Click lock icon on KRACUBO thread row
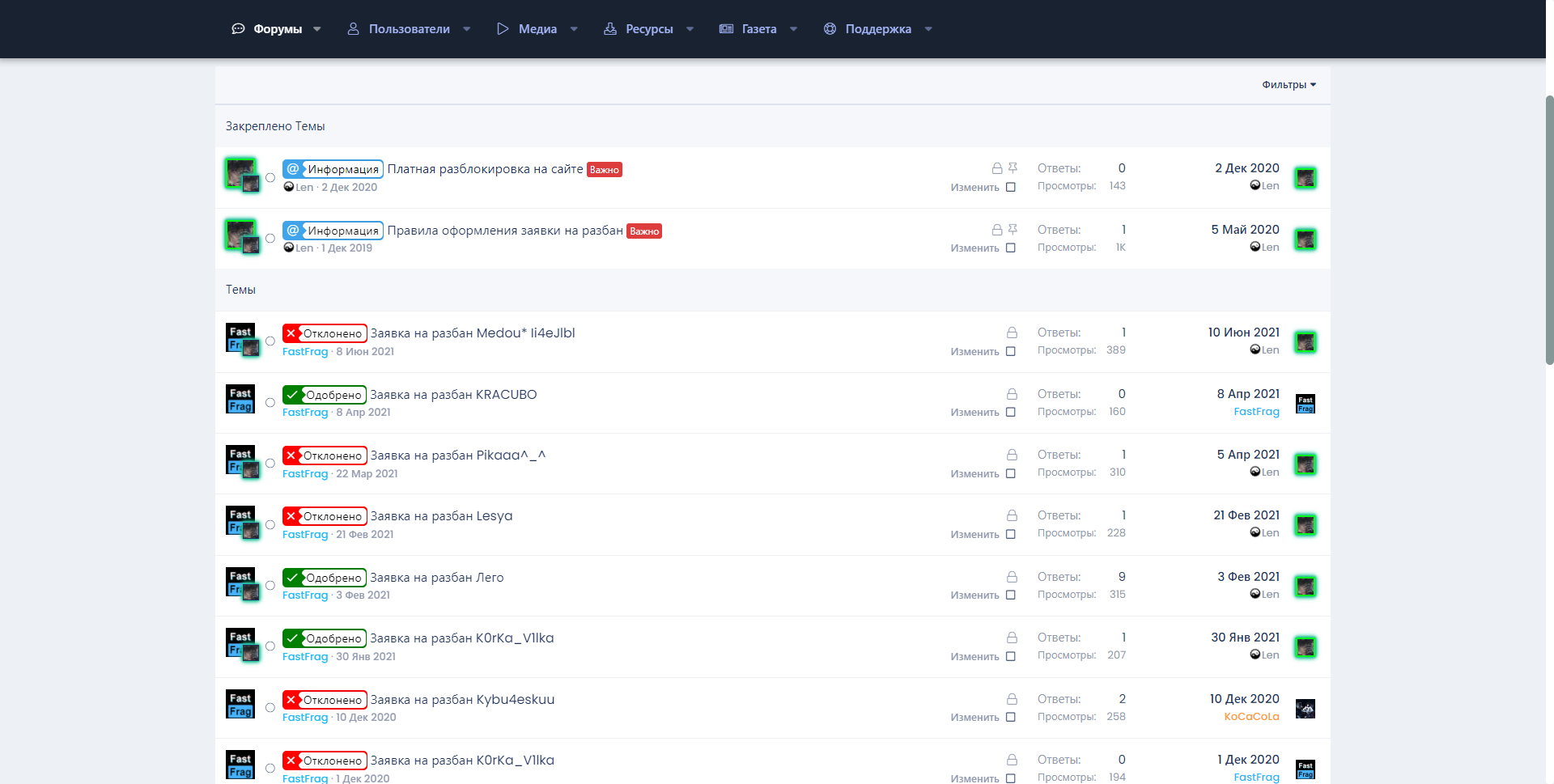The image size is (1554, 784). point(1012,394)
